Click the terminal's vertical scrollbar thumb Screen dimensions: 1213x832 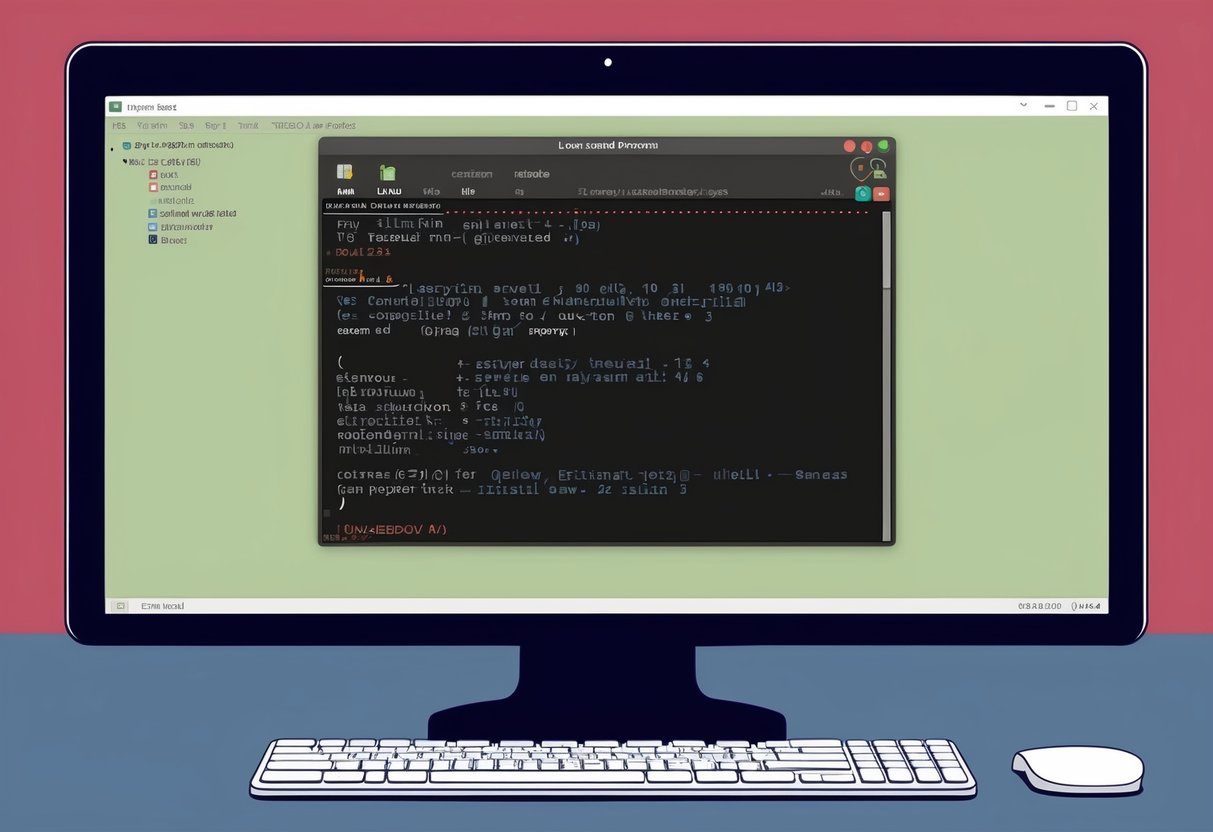(885, 250)
